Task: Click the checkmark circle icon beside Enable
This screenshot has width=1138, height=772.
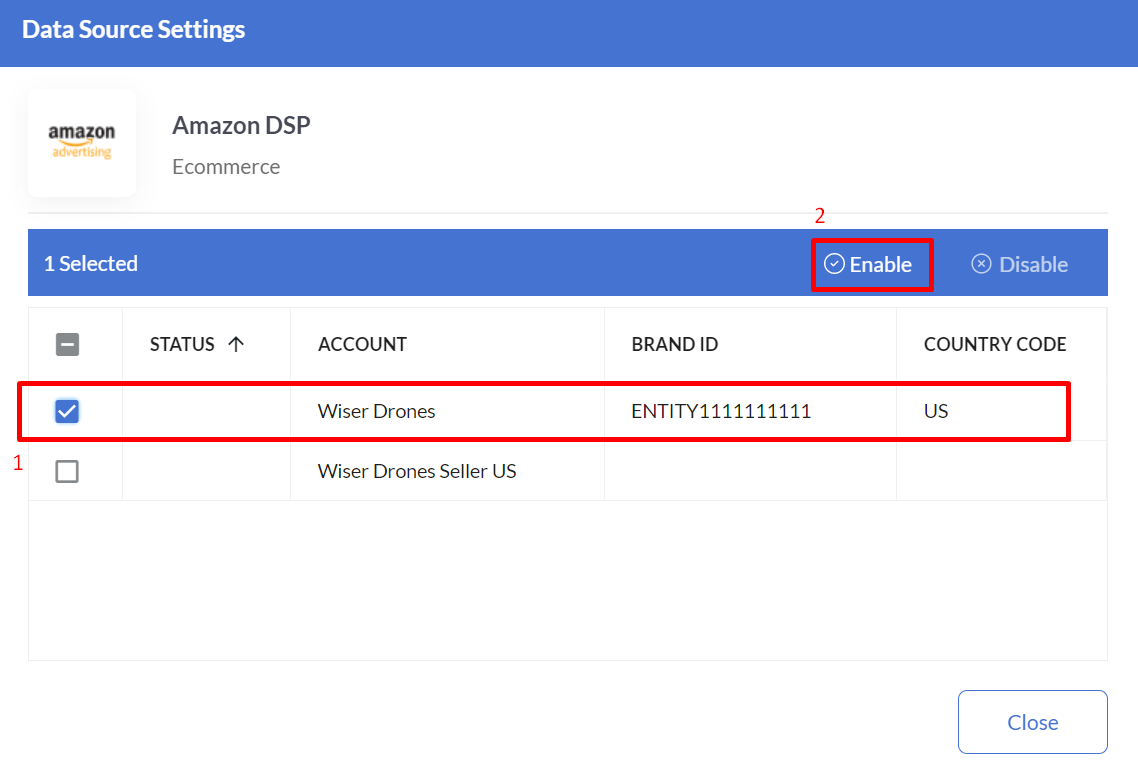Action: pos(834,264)
